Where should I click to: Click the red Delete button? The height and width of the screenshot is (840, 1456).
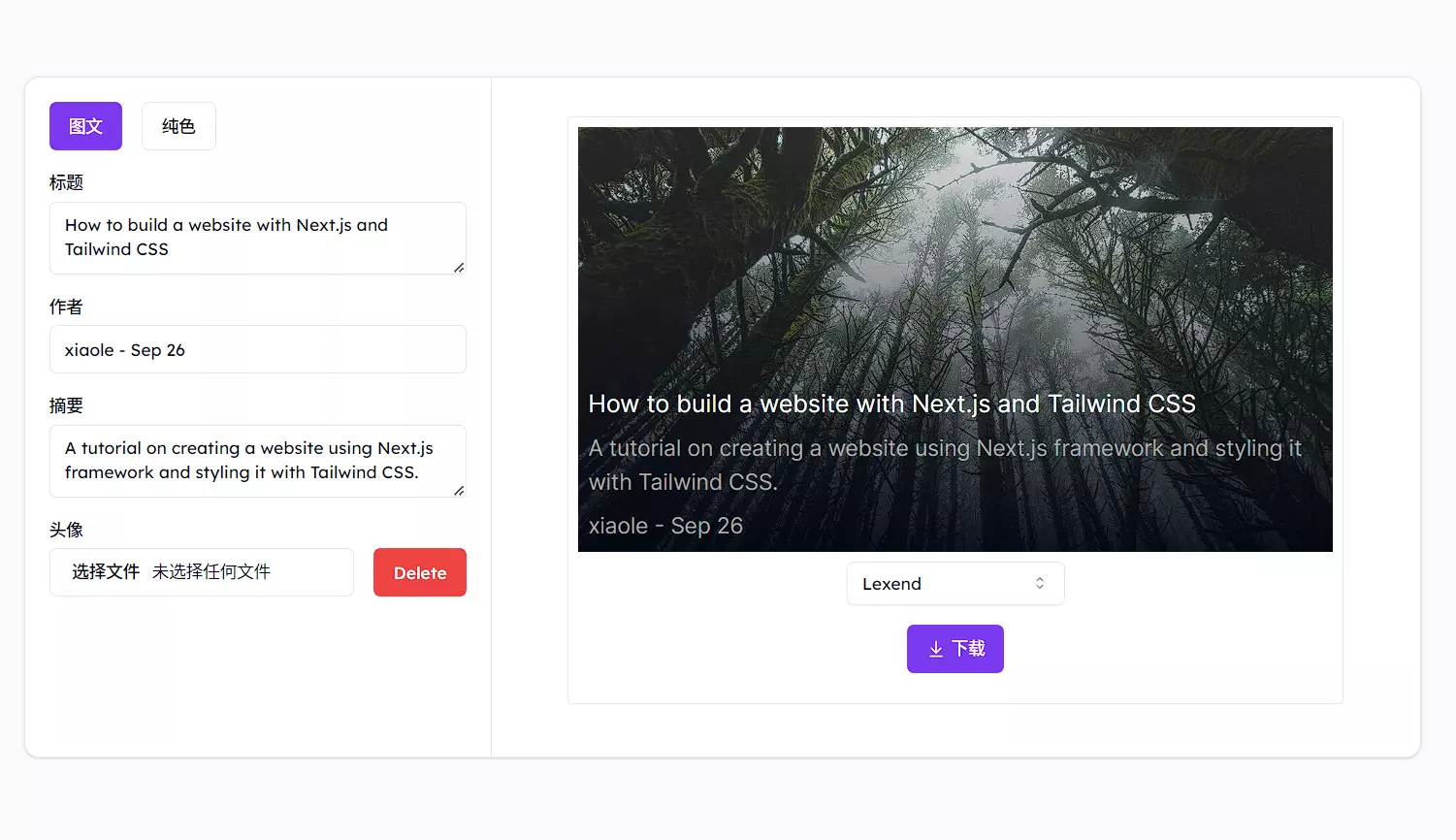(x=419, y=572)
